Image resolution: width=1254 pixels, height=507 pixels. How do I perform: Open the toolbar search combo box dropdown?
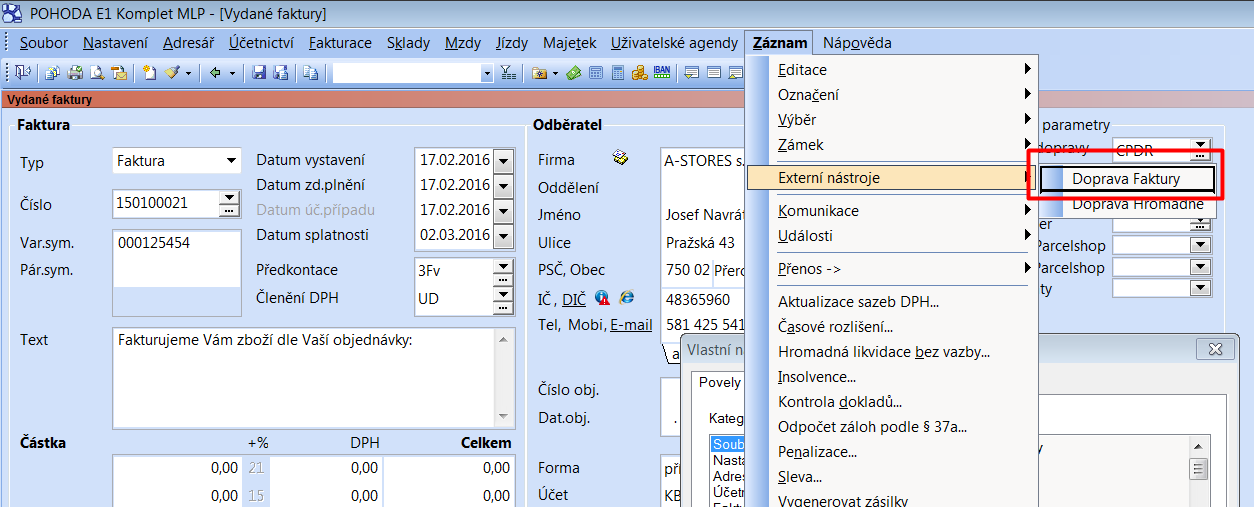click(487, 73)
